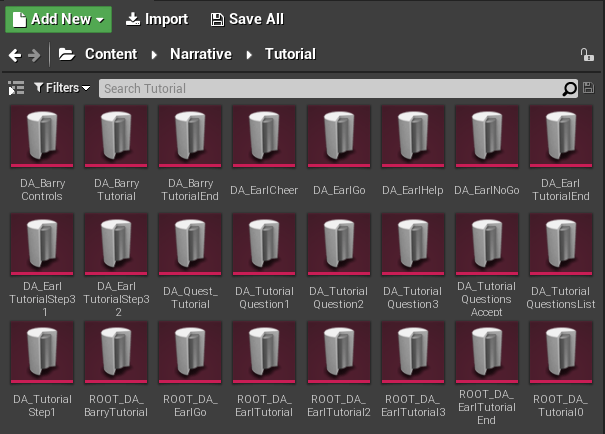This screenshot has height=434, width=605.
Task: Click the search magnifier icon
Action: (x=570, y=89)
